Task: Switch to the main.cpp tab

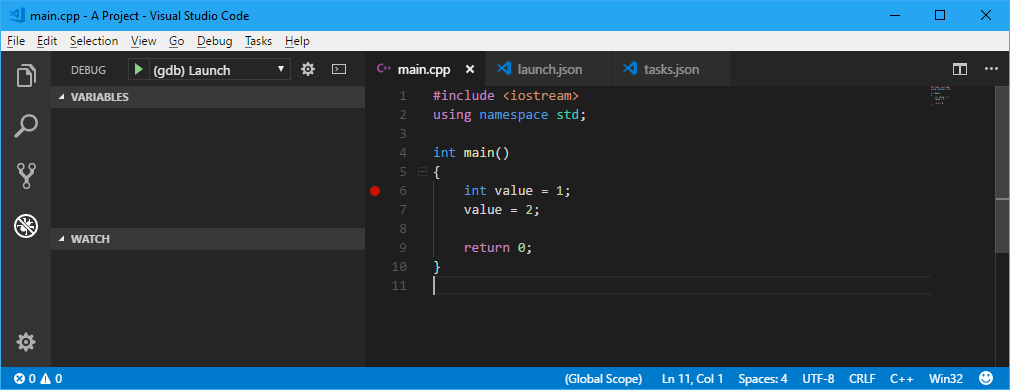Action: 424,70
